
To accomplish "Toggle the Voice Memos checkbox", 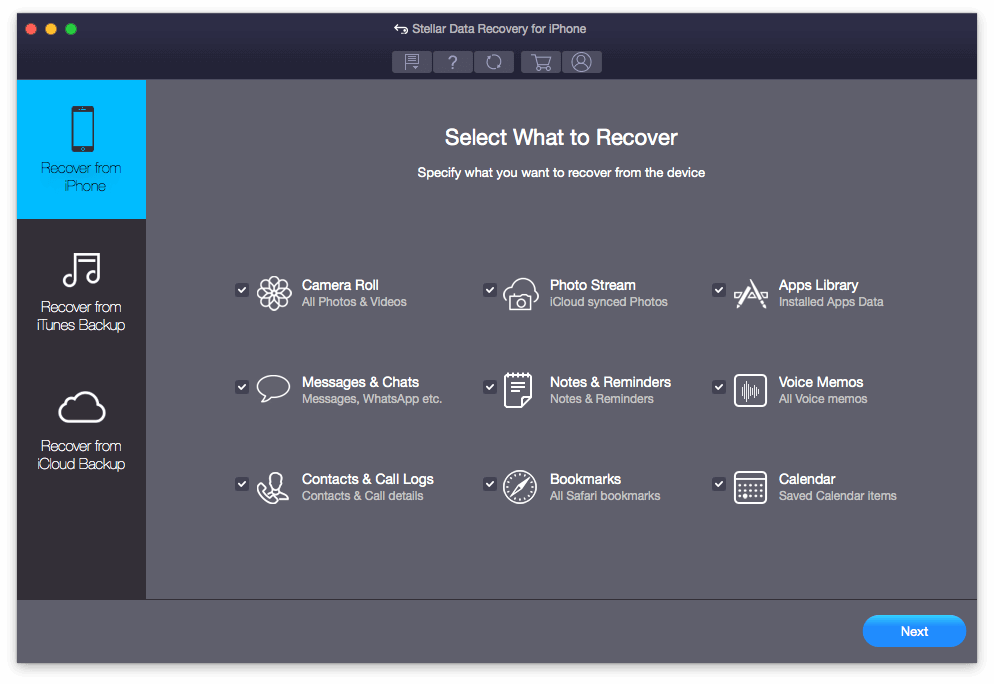I will [x=718, y=387].
